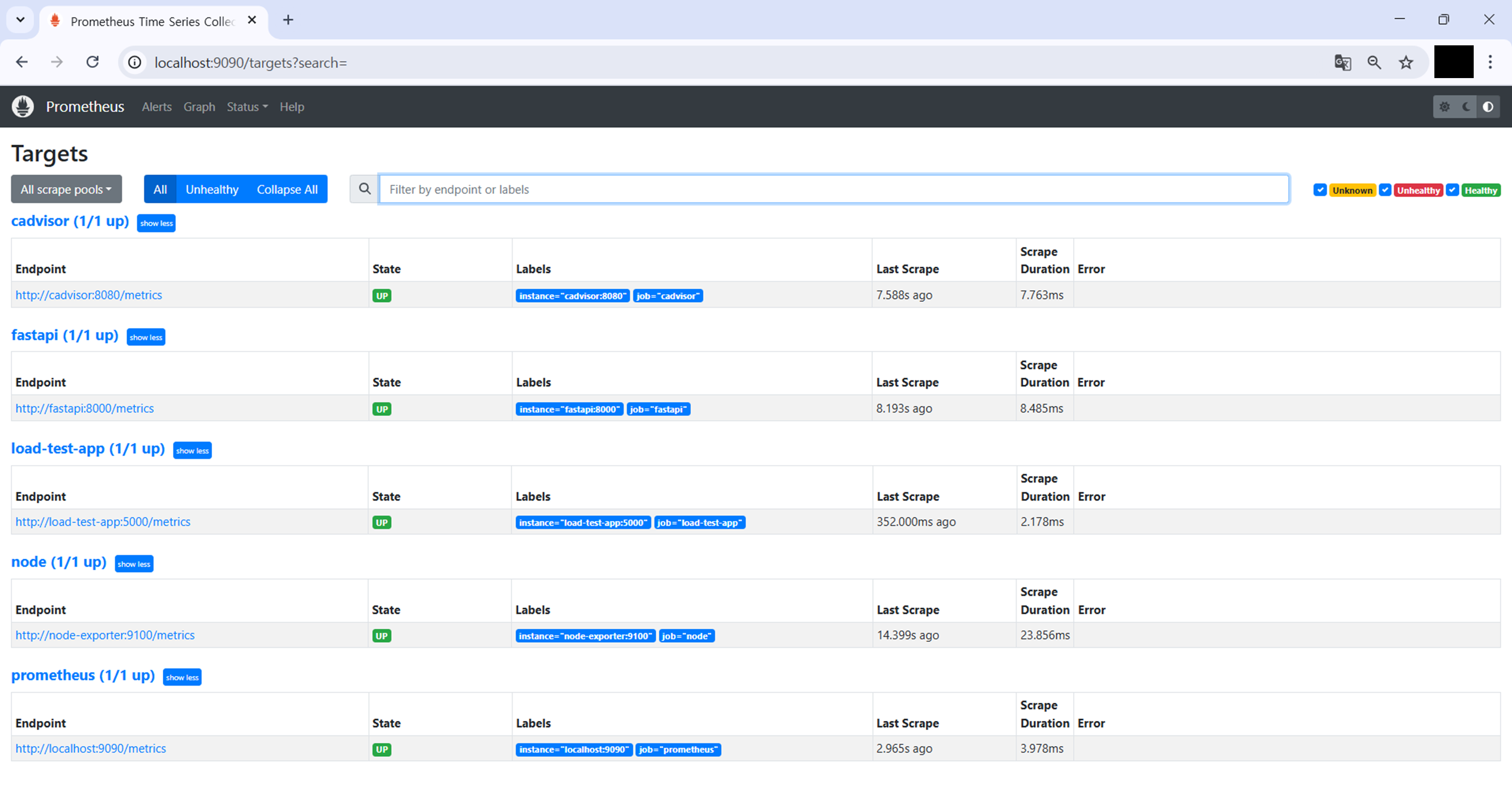The height and width of the screenshot is (803, 1512).
Task: Select the browser-preferred contrast theme icon
Action: click(1488, 107)
